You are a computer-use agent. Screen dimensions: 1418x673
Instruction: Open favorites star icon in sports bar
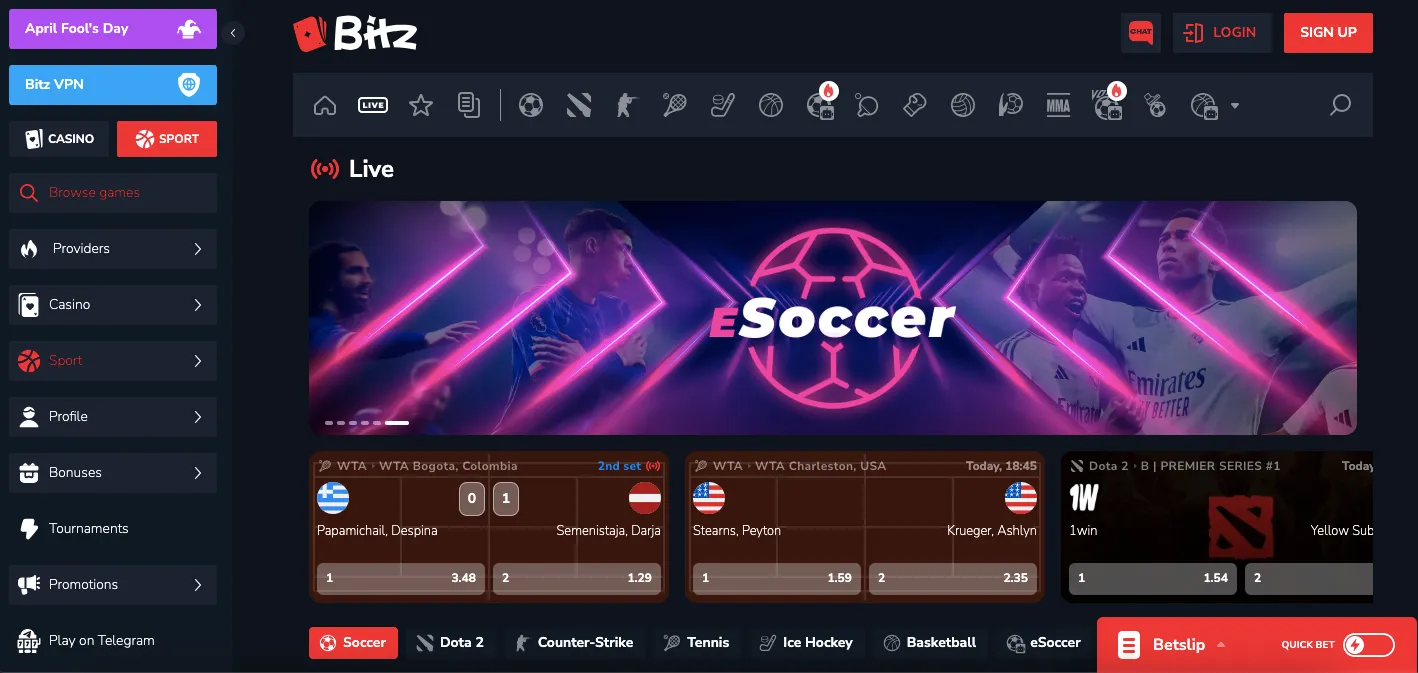click(x=421, y=105)
